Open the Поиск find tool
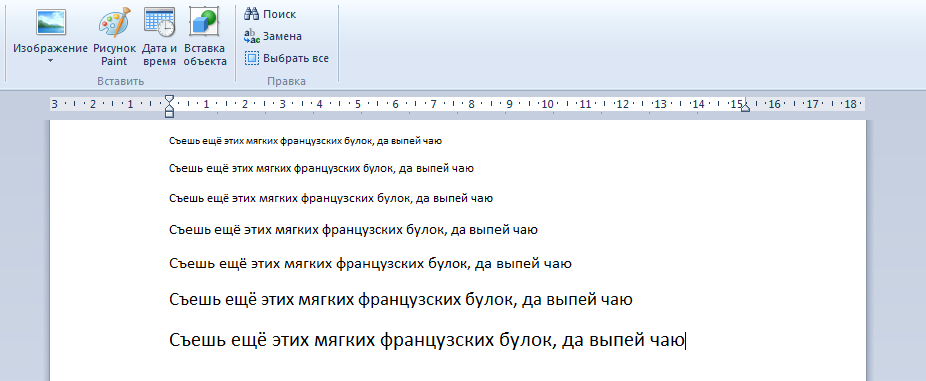926x381 pixels. [270, 14]
